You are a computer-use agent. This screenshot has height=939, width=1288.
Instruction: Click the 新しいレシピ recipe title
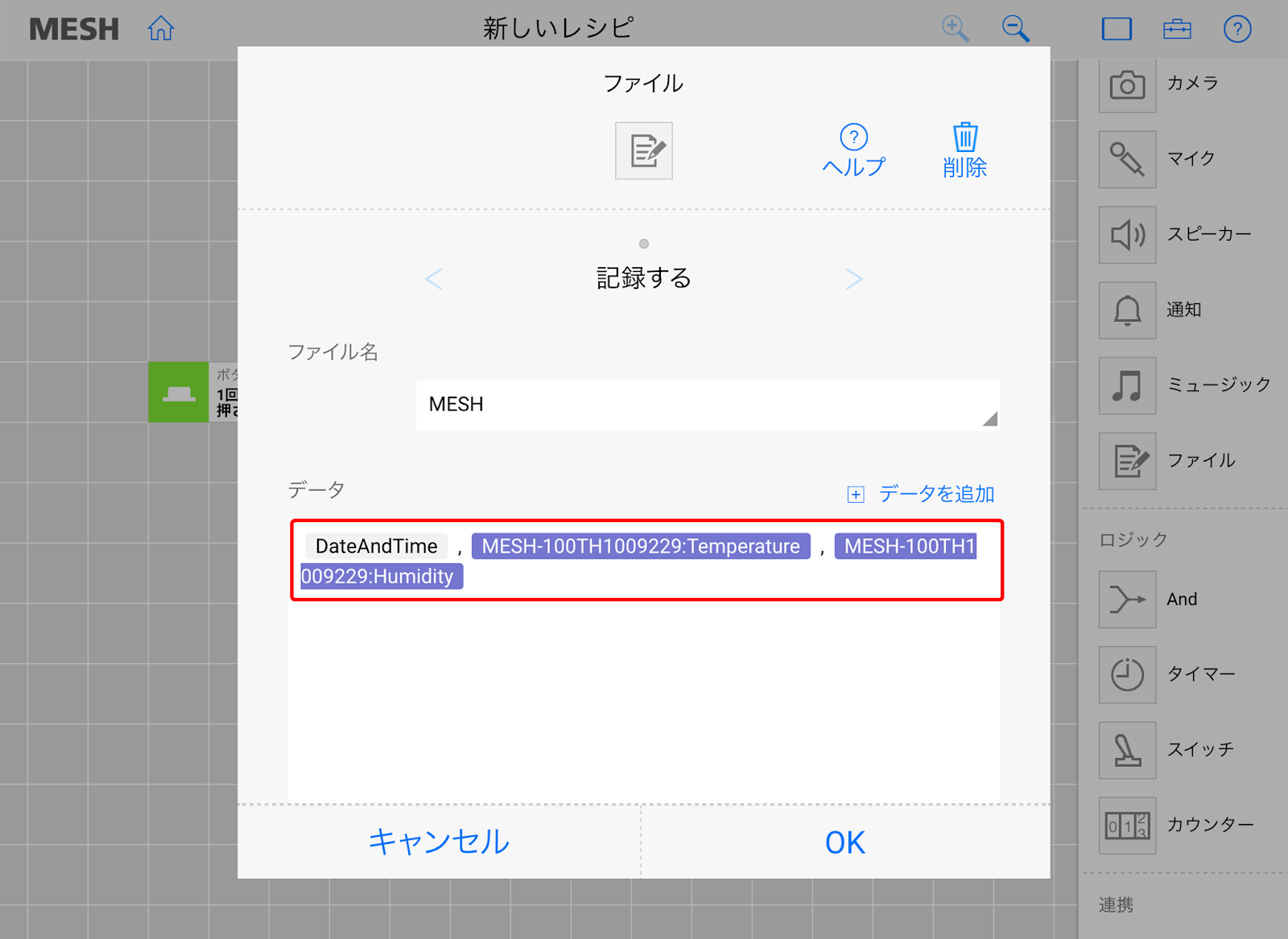559,28
